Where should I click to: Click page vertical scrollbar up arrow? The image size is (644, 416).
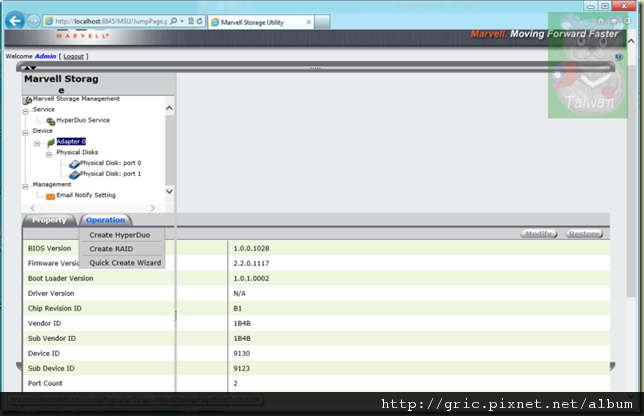[x=631, y=41]
